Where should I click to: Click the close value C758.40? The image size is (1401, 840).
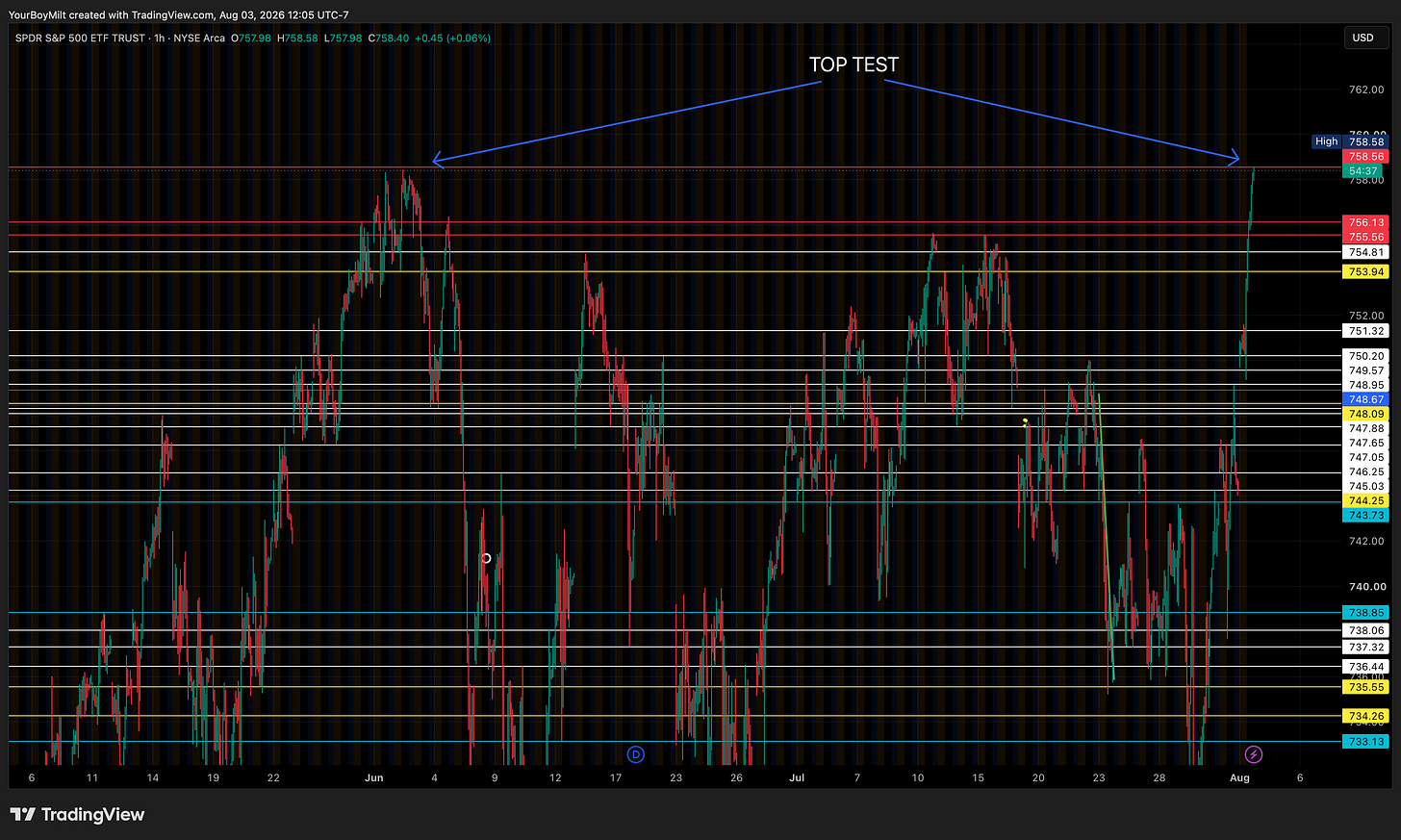point(389,38)
